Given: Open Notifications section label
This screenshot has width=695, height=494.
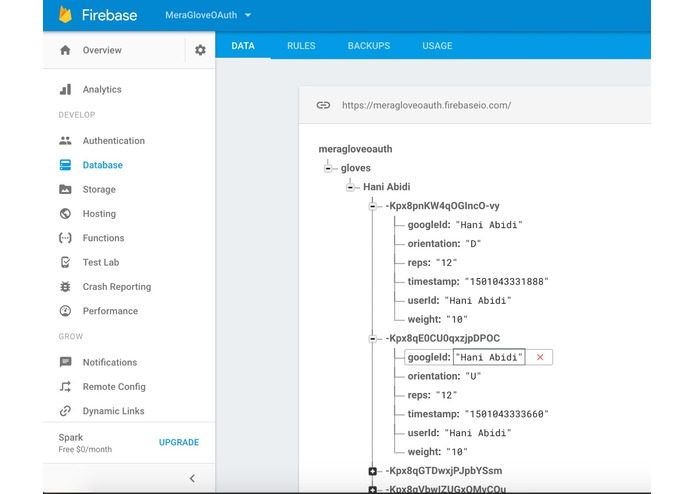Looking at the screenshot, I should (x=109, y=362).
